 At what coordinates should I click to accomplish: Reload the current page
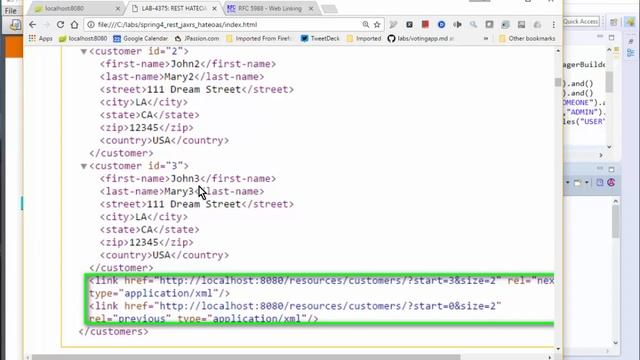pyautogui.click(x=60, y=24)
